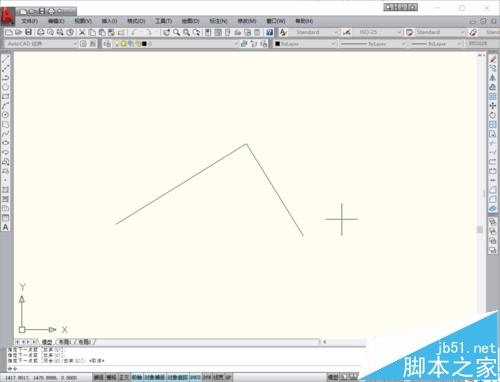Select the Array modify tool
The width and height of the screenshot is (500, 382).
[493, 97]
